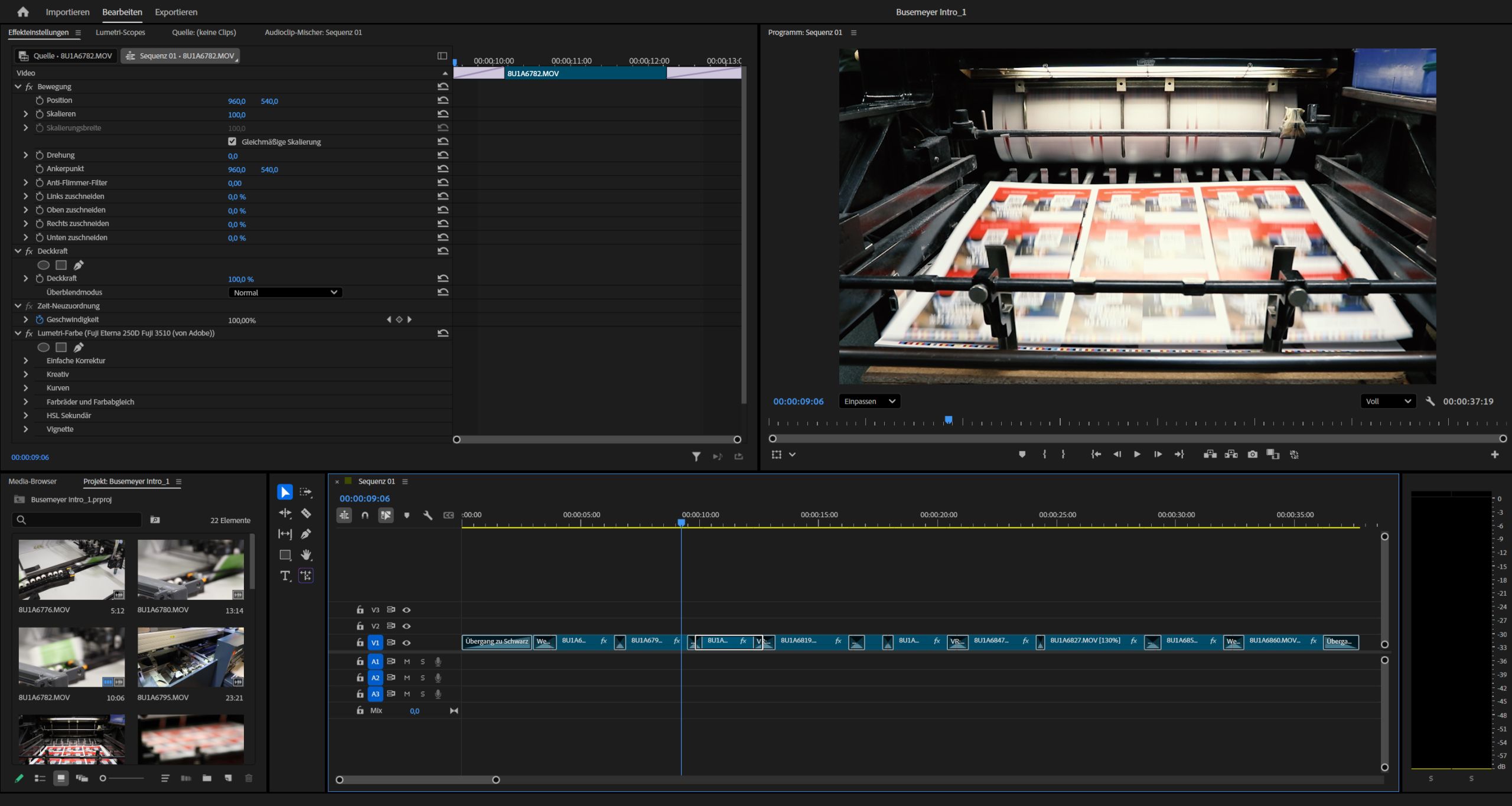This screenshot has width=1512, height=806.
Task: Click the New Bin folder icon in Project panel
Action: (x=207, y=778)
